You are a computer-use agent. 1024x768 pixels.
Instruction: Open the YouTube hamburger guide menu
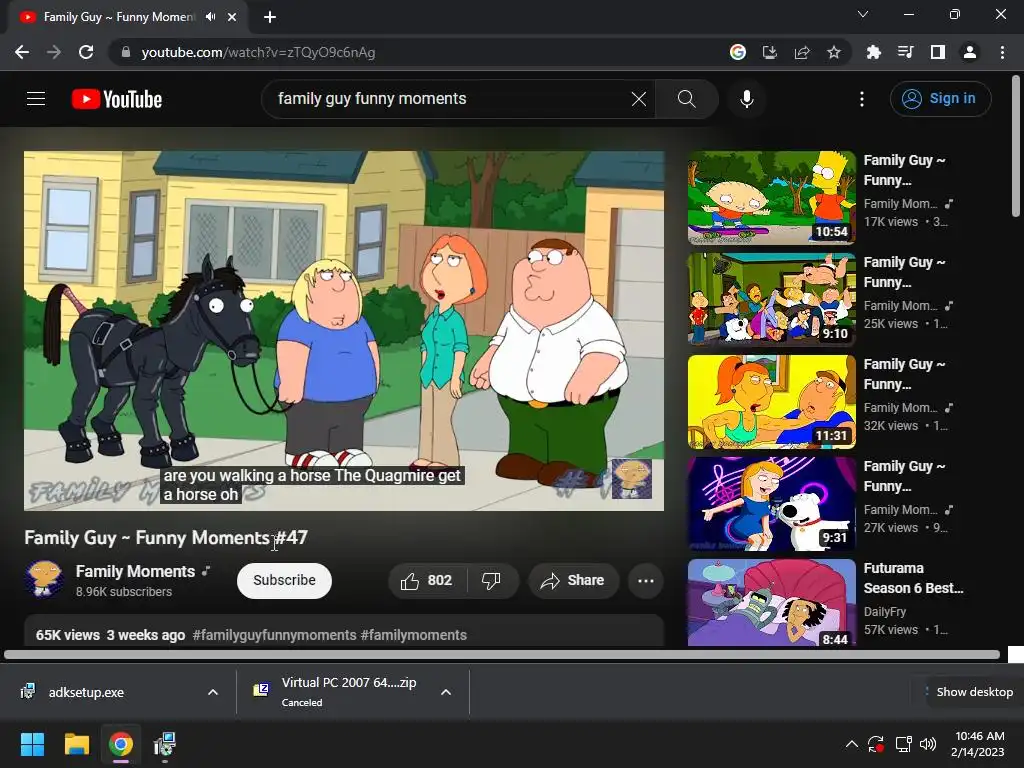(36, 99)
